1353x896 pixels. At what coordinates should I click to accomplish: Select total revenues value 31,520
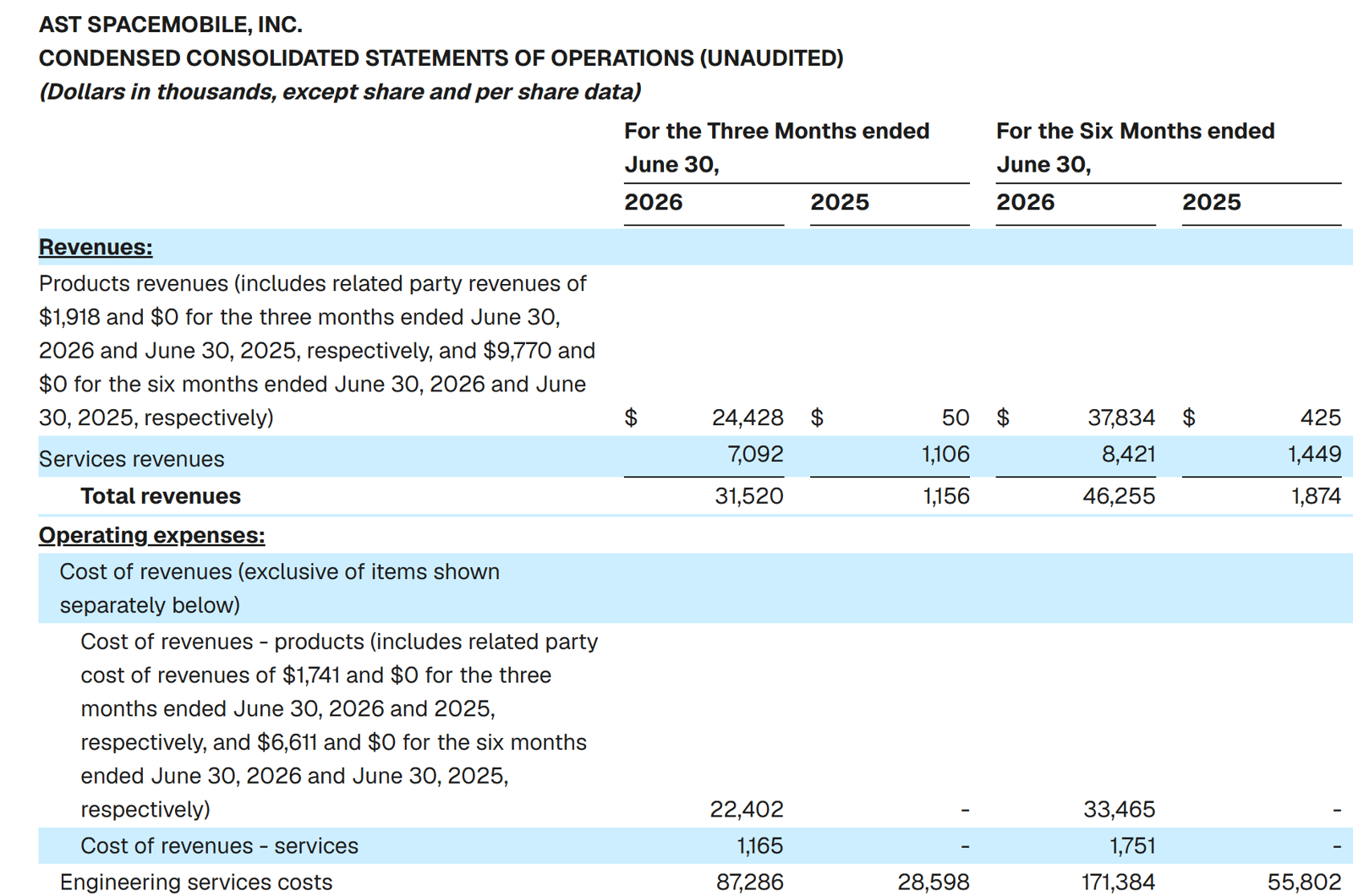coord(749,496)
